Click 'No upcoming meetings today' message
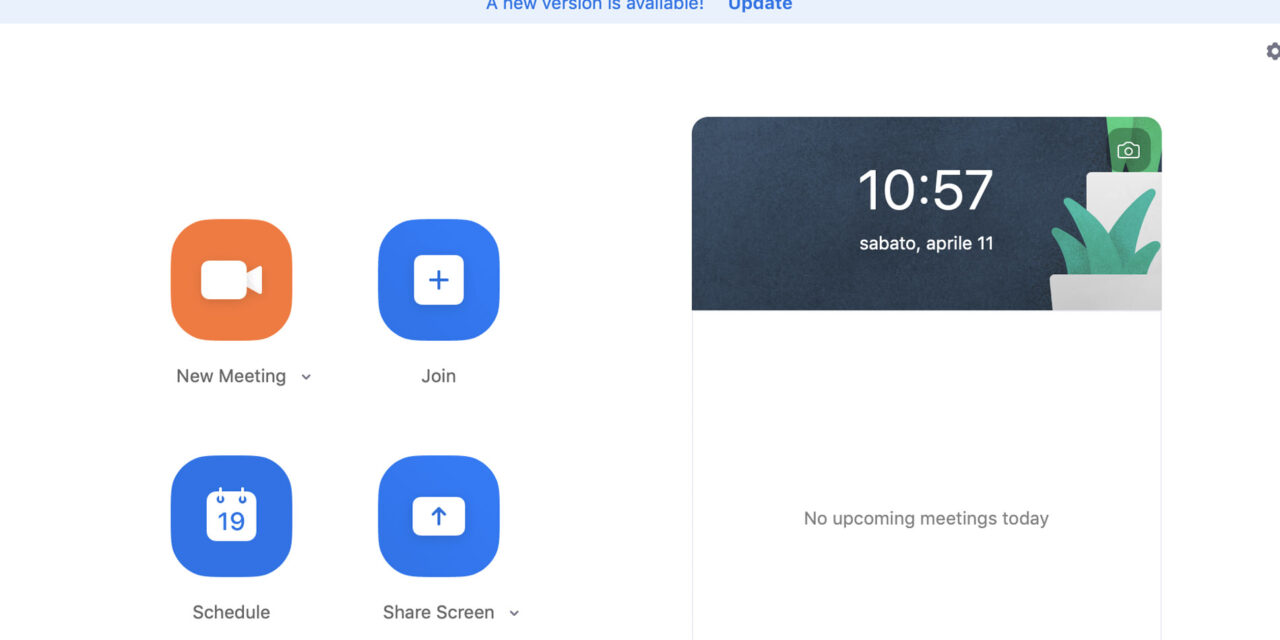The height and width of the screenshot is (640, 1280). pyautogui.click(x=926, y=518)
